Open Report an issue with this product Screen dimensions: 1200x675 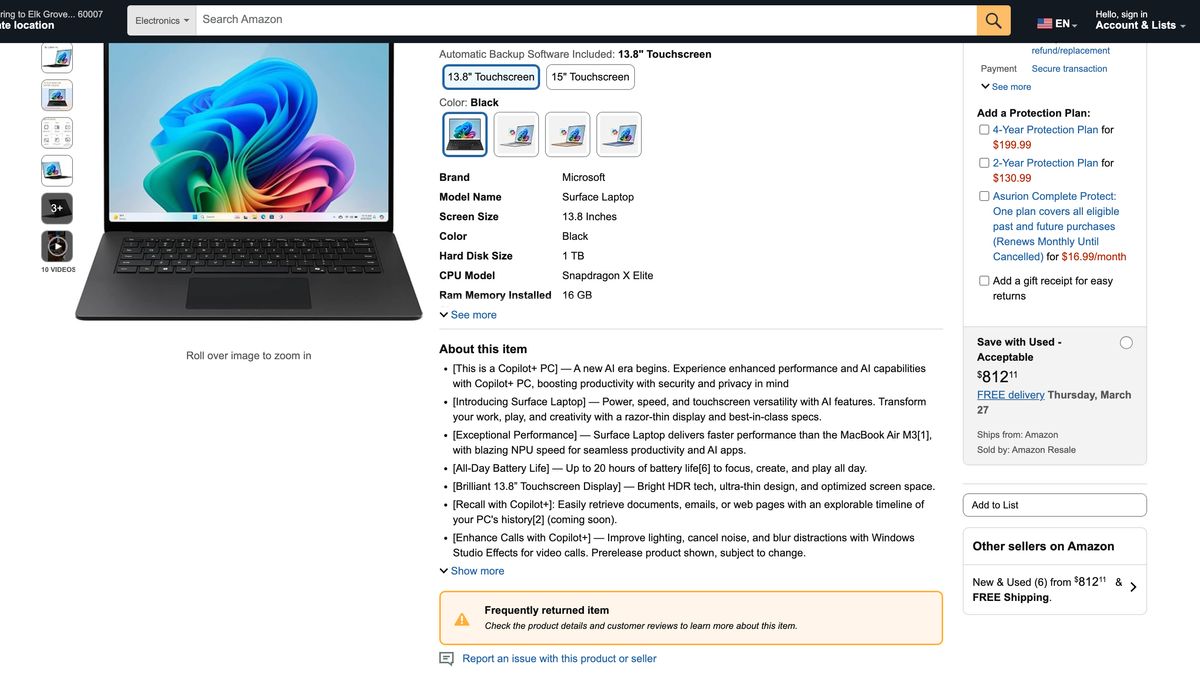coord(559,659)
